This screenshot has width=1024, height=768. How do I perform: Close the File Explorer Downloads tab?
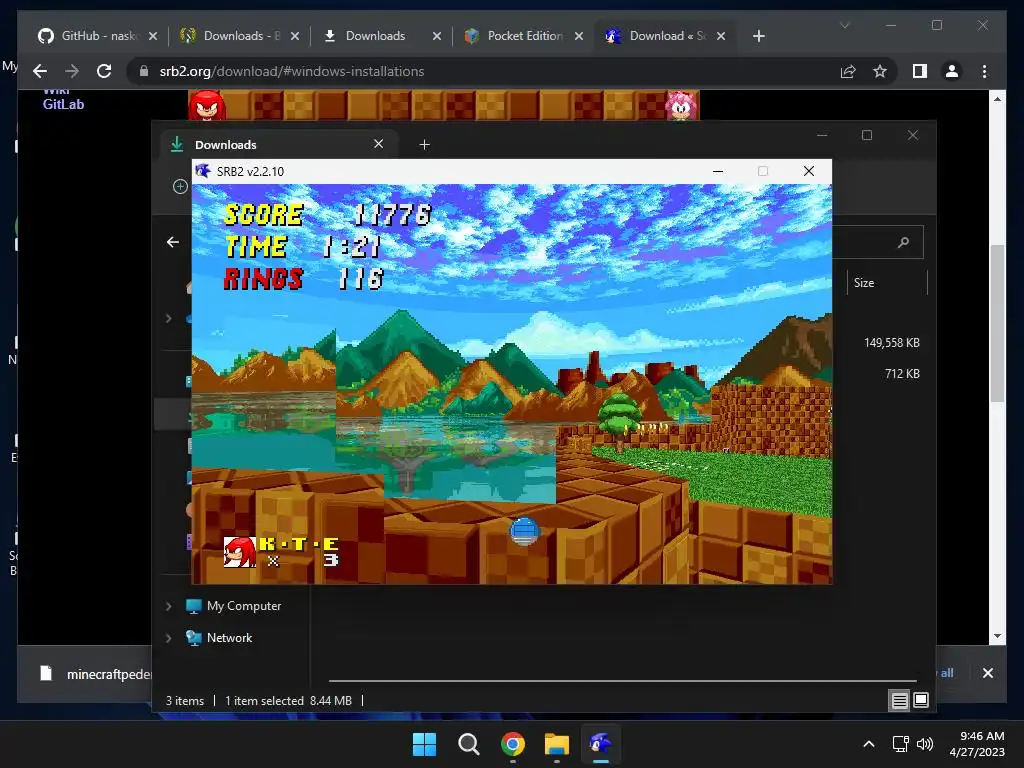tap(378, 144)
